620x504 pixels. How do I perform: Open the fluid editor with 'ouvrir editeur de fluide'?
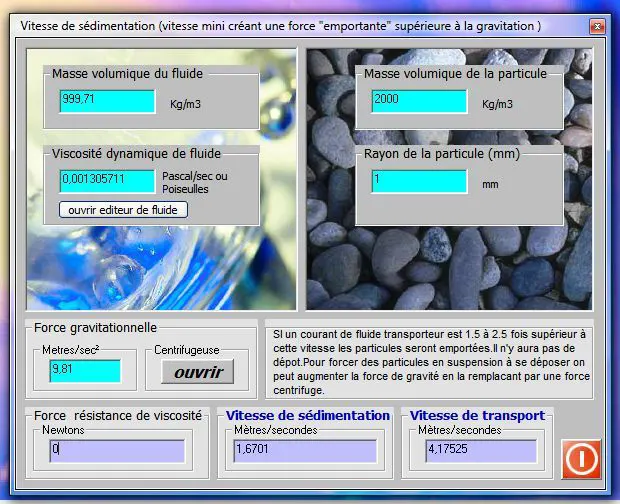(x=123, y=210)
